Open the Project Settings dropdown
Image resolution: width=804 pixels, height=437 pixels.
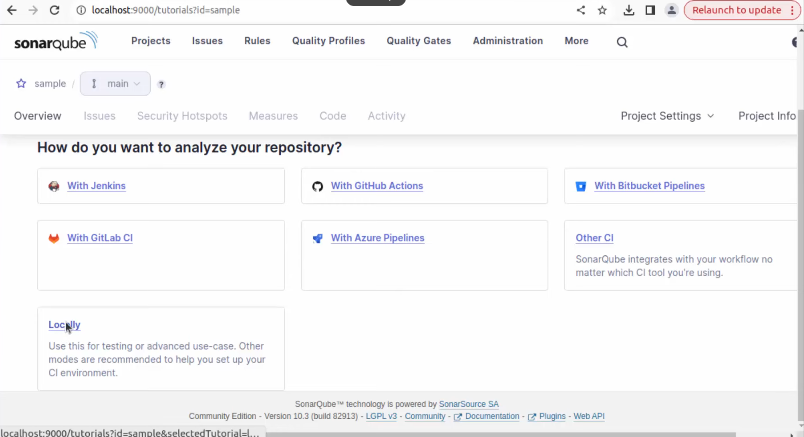(667, 116)
